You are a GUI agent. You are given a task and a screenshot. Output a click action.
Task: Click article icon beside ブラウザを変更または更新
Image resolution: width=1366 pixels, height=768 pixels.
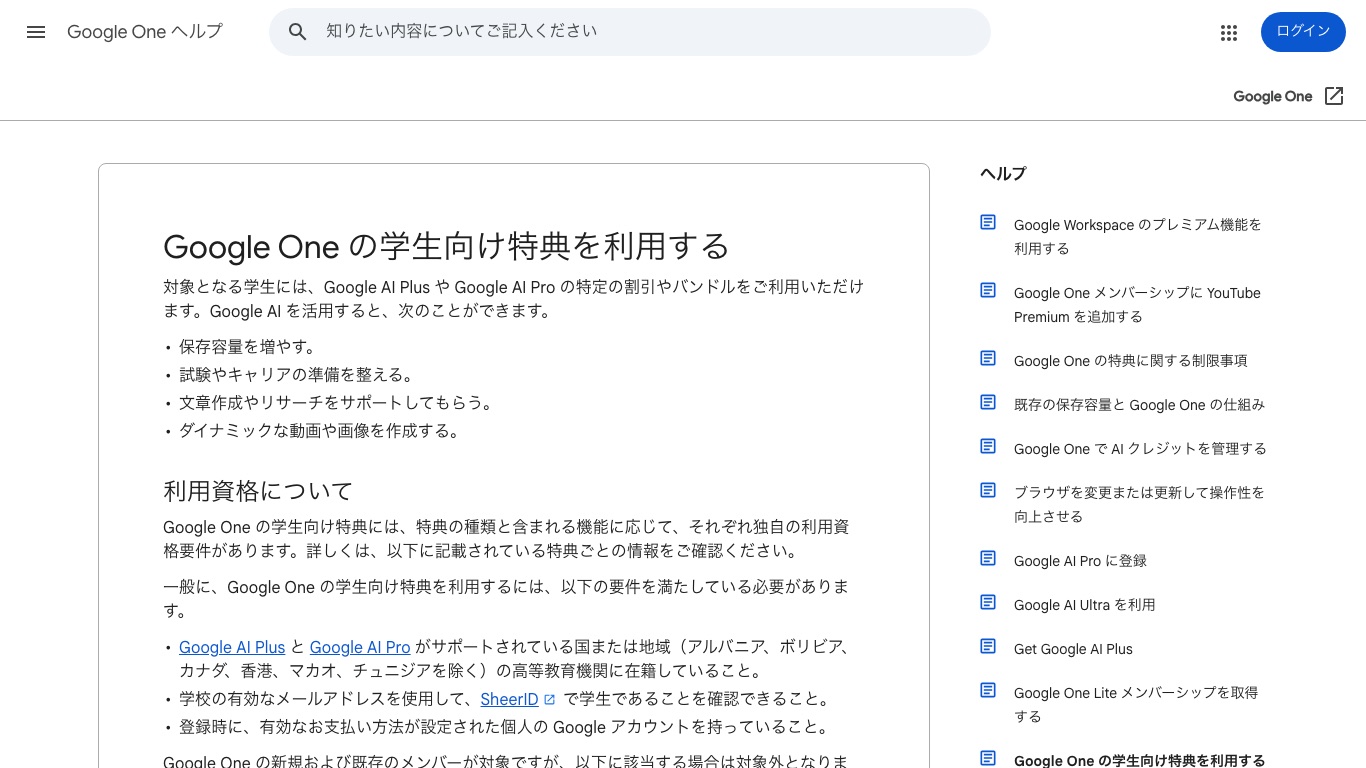(x=988, y=491)
